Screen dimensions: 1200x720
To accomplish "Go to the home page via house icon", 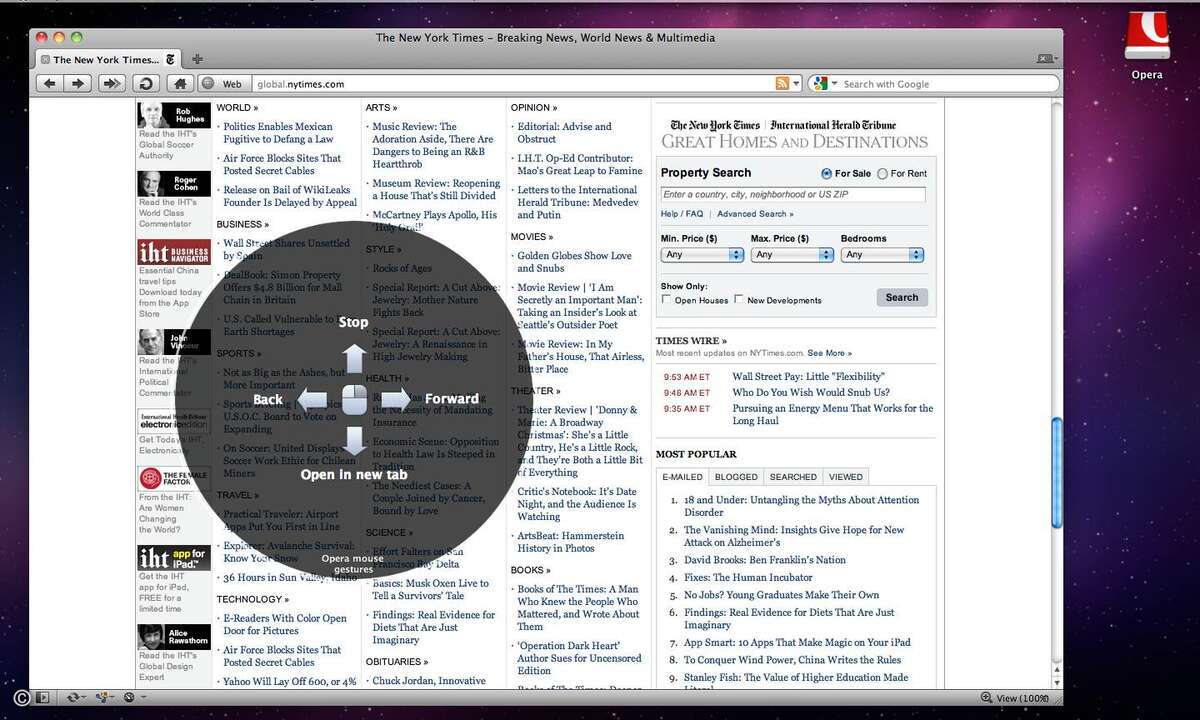I will [180, 84].
